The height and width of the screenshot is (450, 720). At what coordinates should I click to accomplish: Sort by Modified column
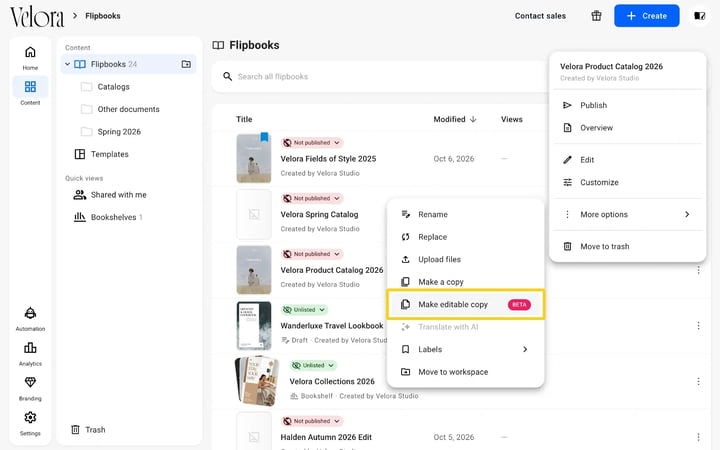coord(455,119)
